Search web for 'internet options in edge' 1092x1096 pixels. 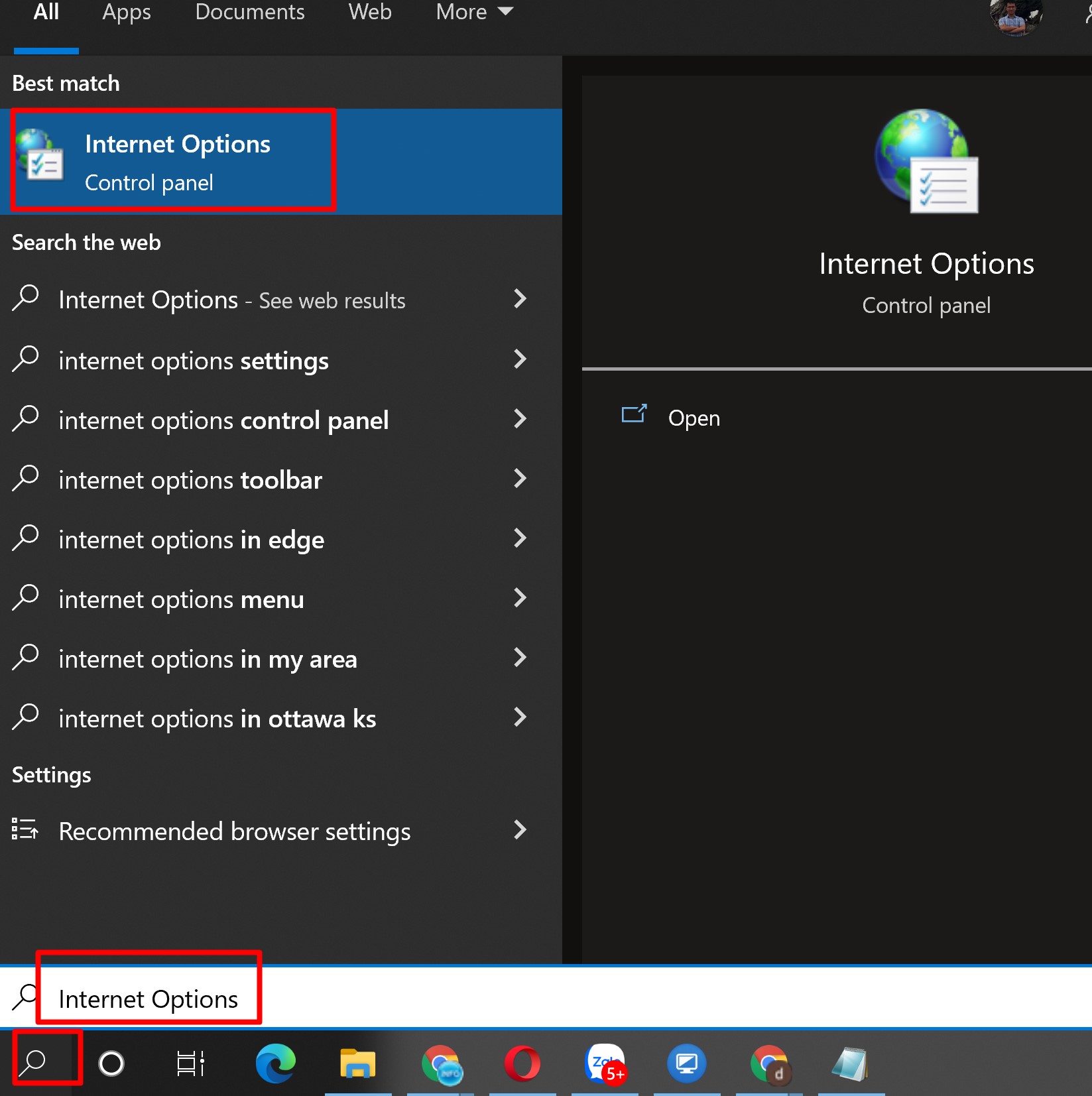click(191, 540)
